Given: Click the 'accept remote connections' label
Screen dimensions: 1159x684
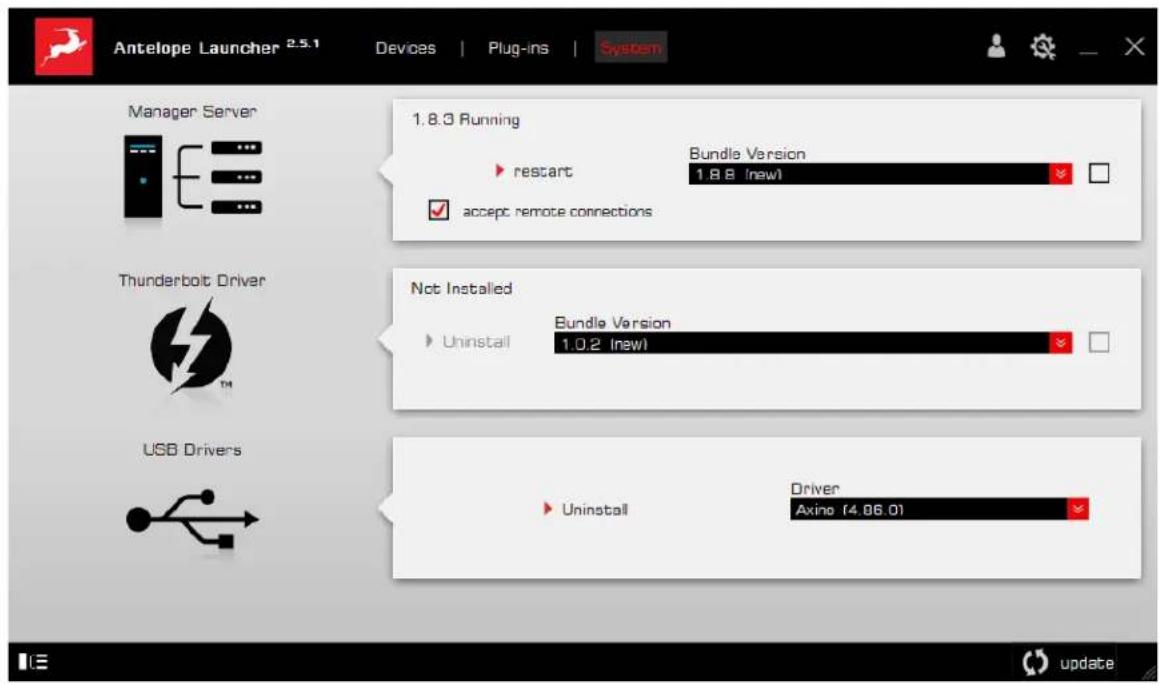Looking at the screenshot, I should 557,211.
